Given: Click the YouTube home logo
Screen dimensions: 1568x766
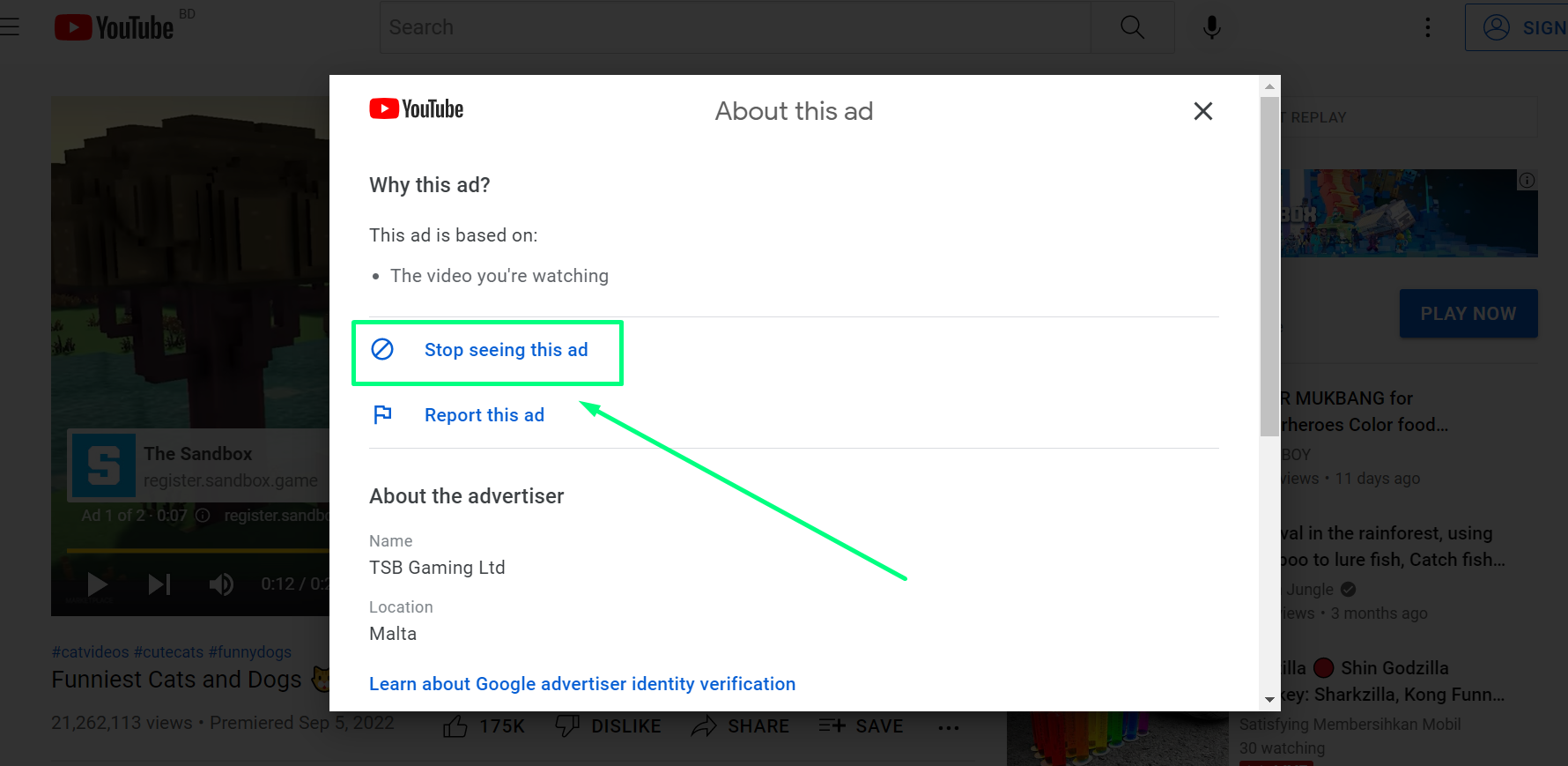Looking at the screenshot, I should point(115,27).
